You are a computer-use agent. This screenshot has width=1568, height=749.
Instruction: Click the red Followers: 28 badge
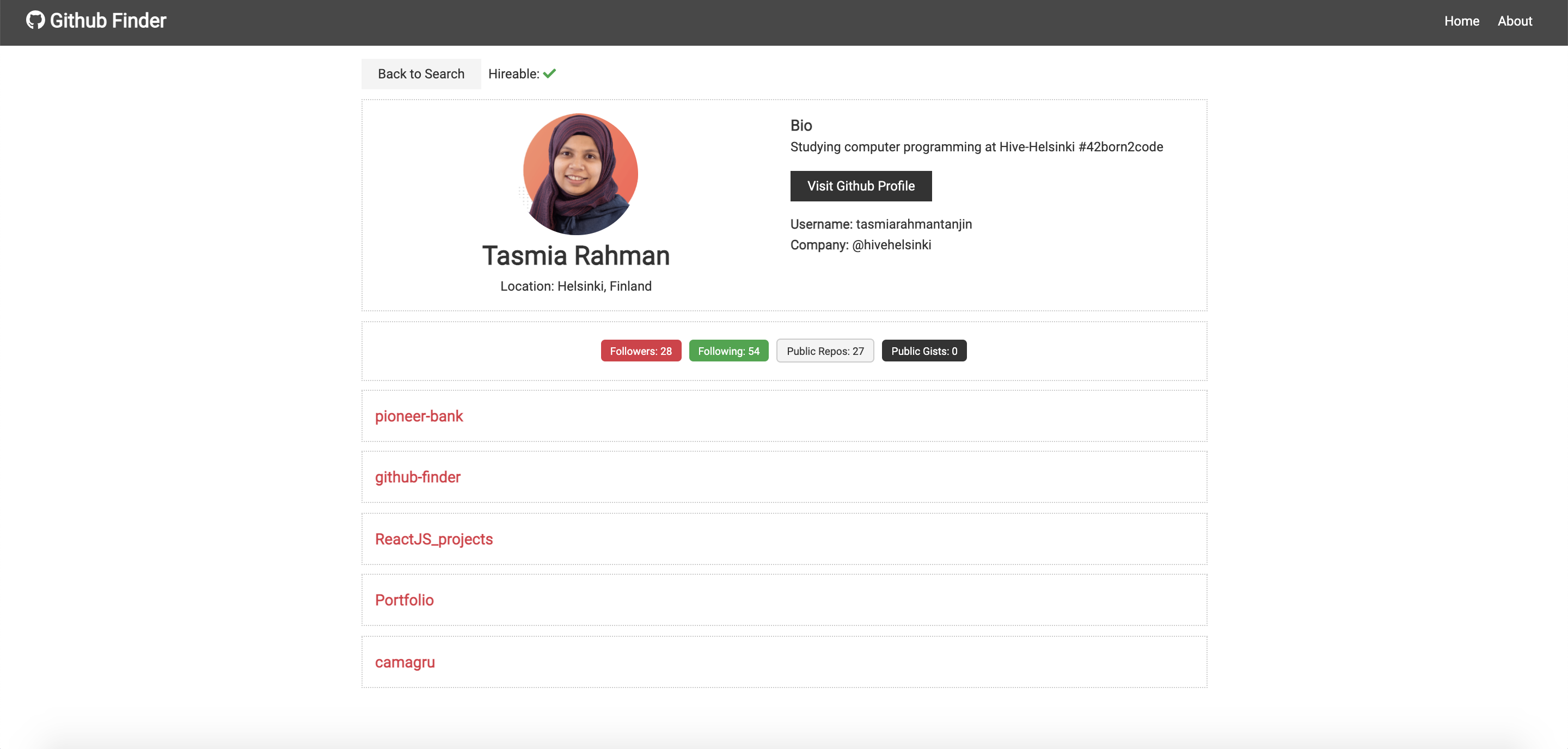coord(640,351)
